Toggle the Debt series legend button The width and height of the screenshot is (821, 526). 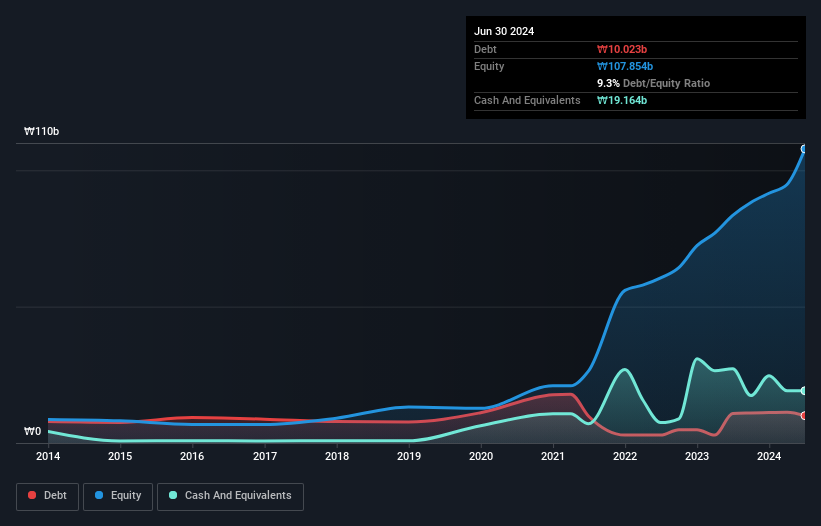coord(47,496)
